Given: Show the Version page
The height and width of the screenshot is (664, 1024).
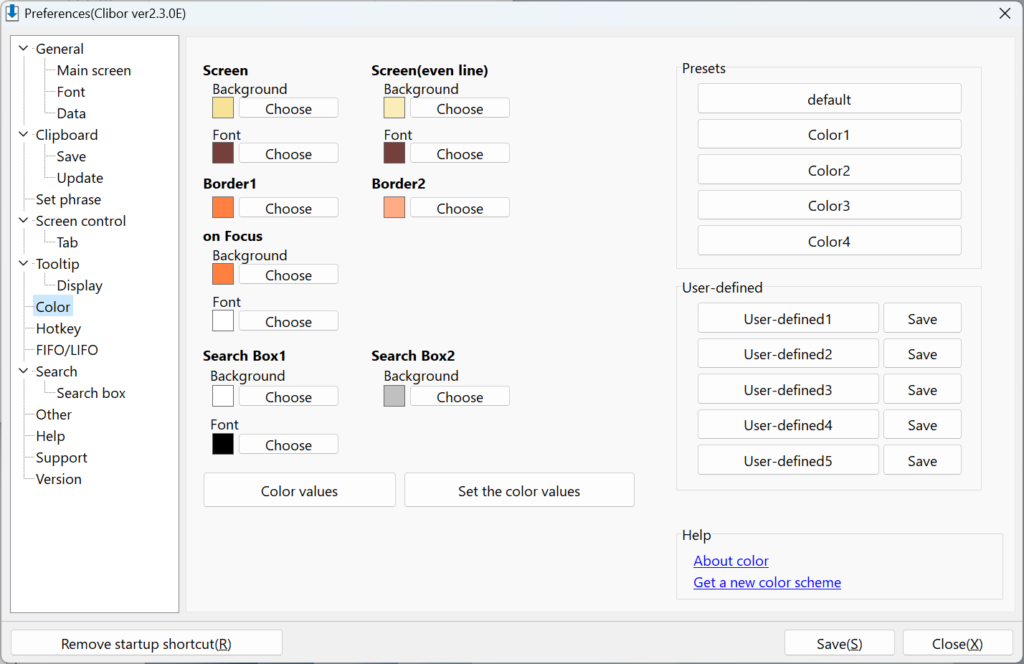Looking at the screenshot, I should [59, 479].
